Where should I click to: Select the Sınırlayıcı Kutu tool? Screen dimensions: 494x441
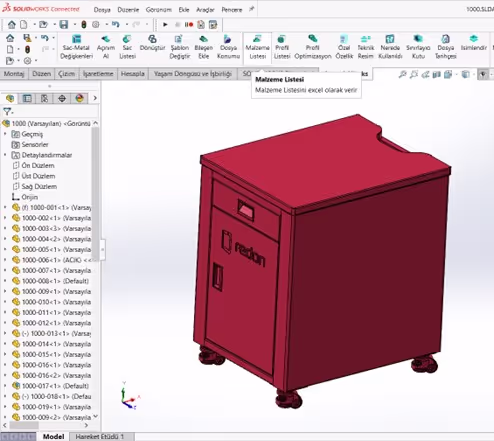418,47
